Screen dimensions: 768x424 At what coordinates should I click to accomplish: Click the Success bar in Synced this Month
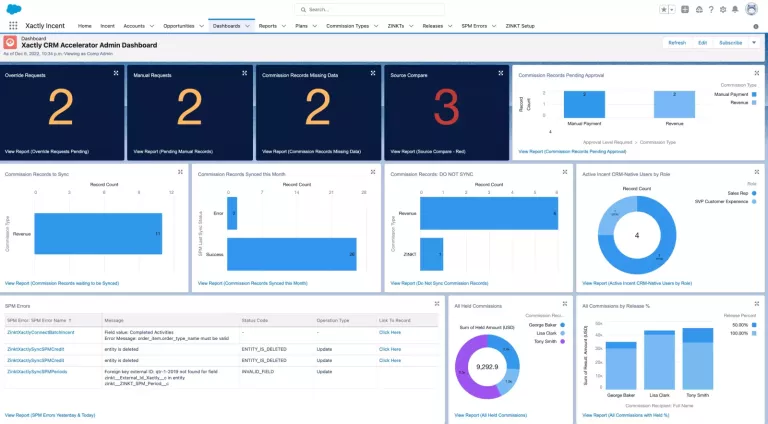[292, 254]
